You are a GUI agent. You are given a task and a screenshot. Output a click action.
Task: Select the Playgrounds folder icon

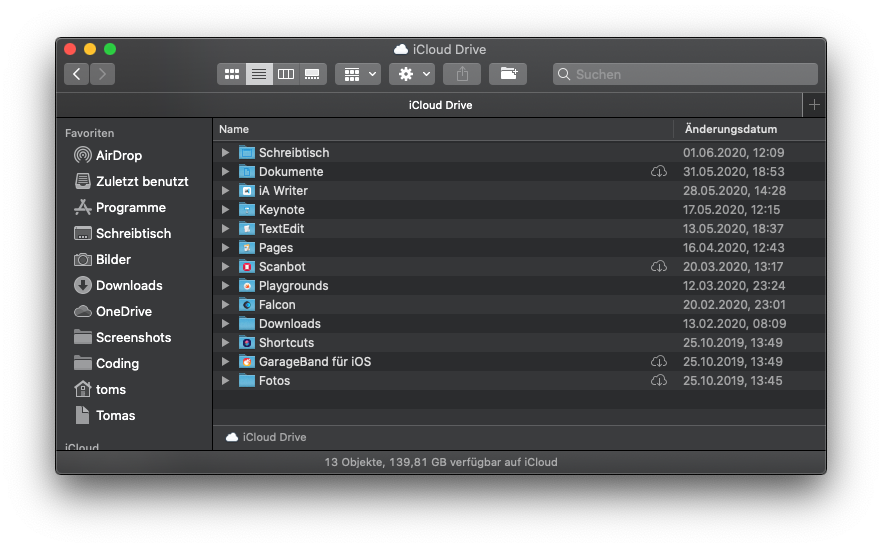coord(246,285)
